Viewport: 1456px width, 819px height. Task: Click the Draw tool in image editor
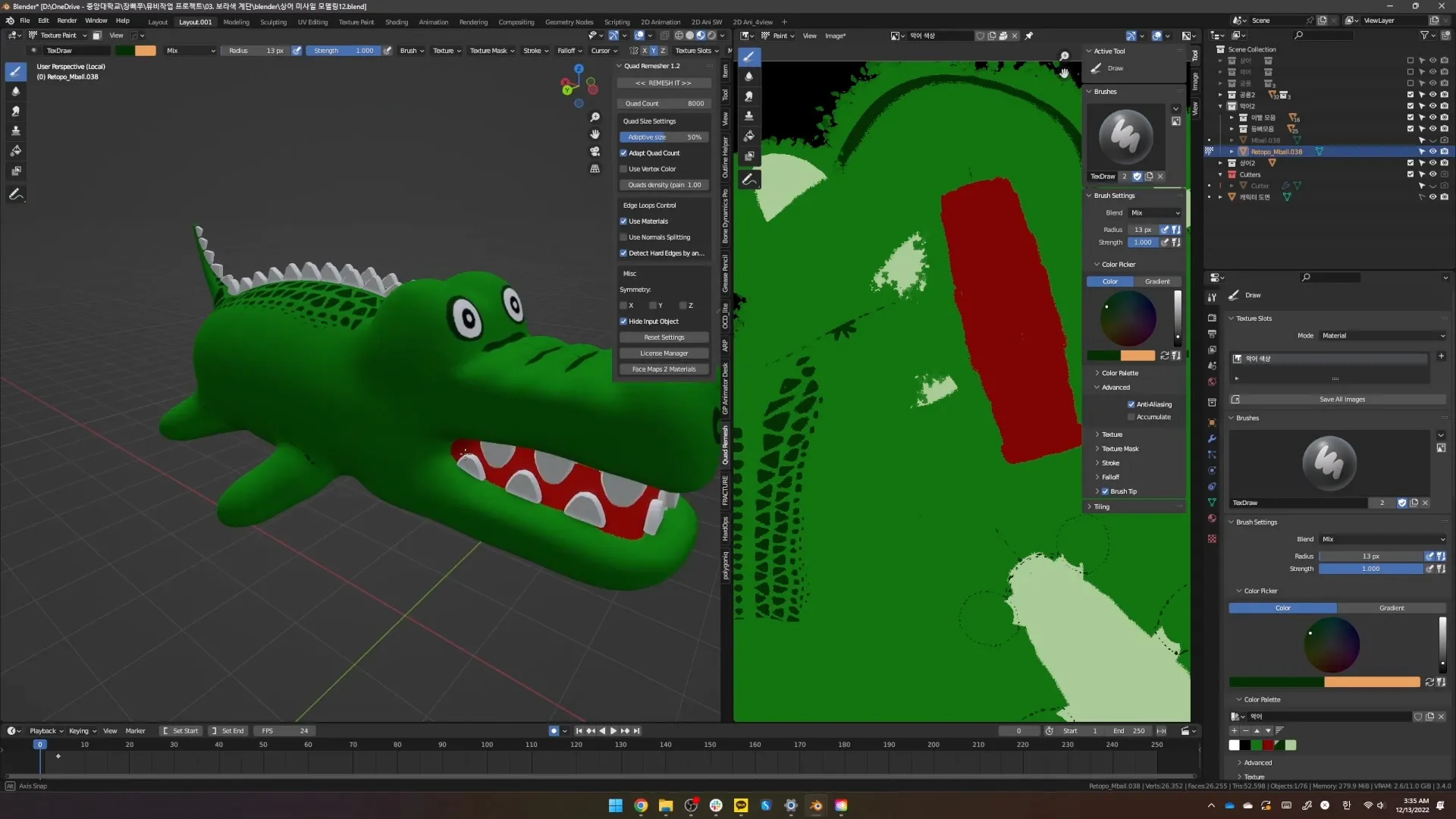(x=748, y=56)
